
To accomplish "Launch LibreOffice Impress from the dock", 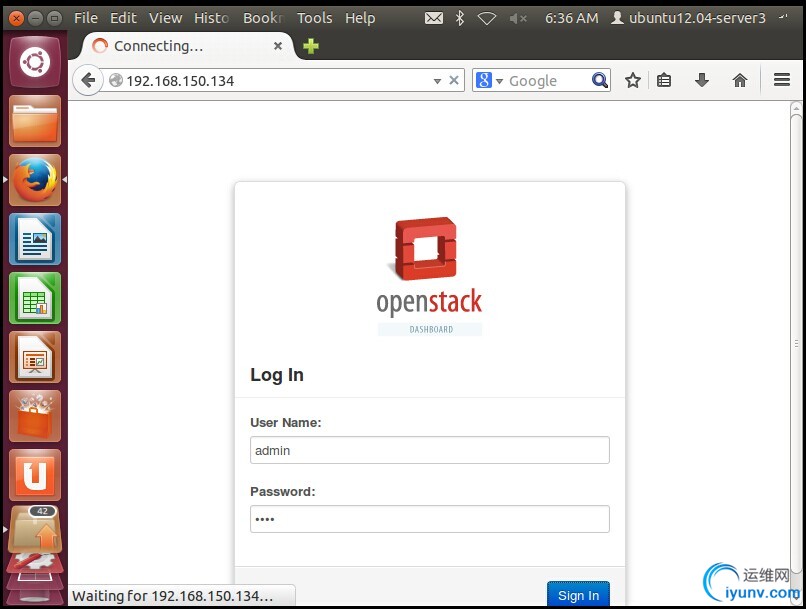I will click(x=35, y=357).
